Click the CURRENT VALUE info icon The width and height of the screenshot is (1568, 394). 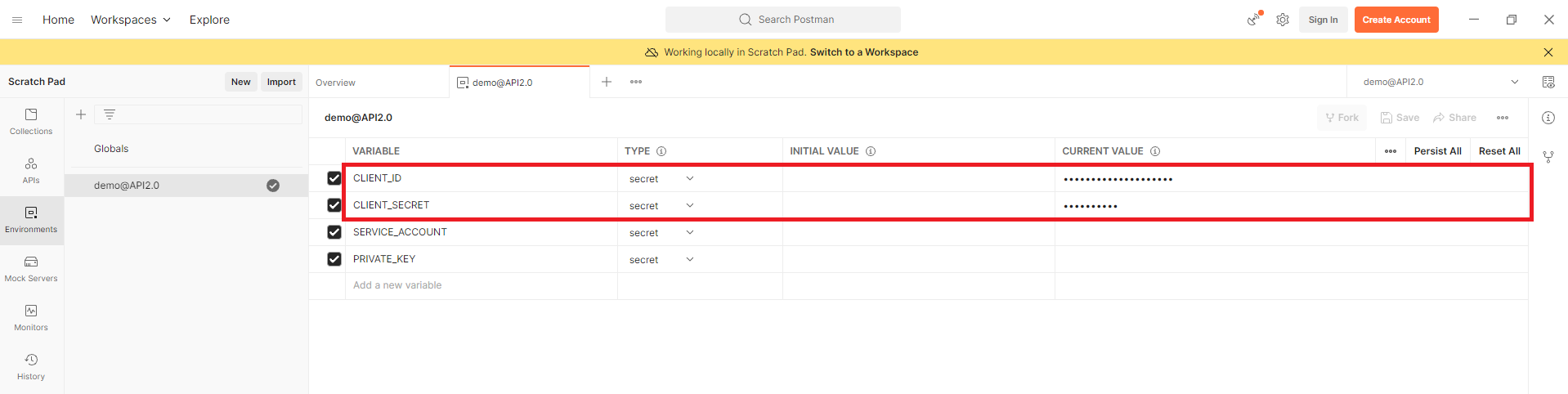point(1155,151)
